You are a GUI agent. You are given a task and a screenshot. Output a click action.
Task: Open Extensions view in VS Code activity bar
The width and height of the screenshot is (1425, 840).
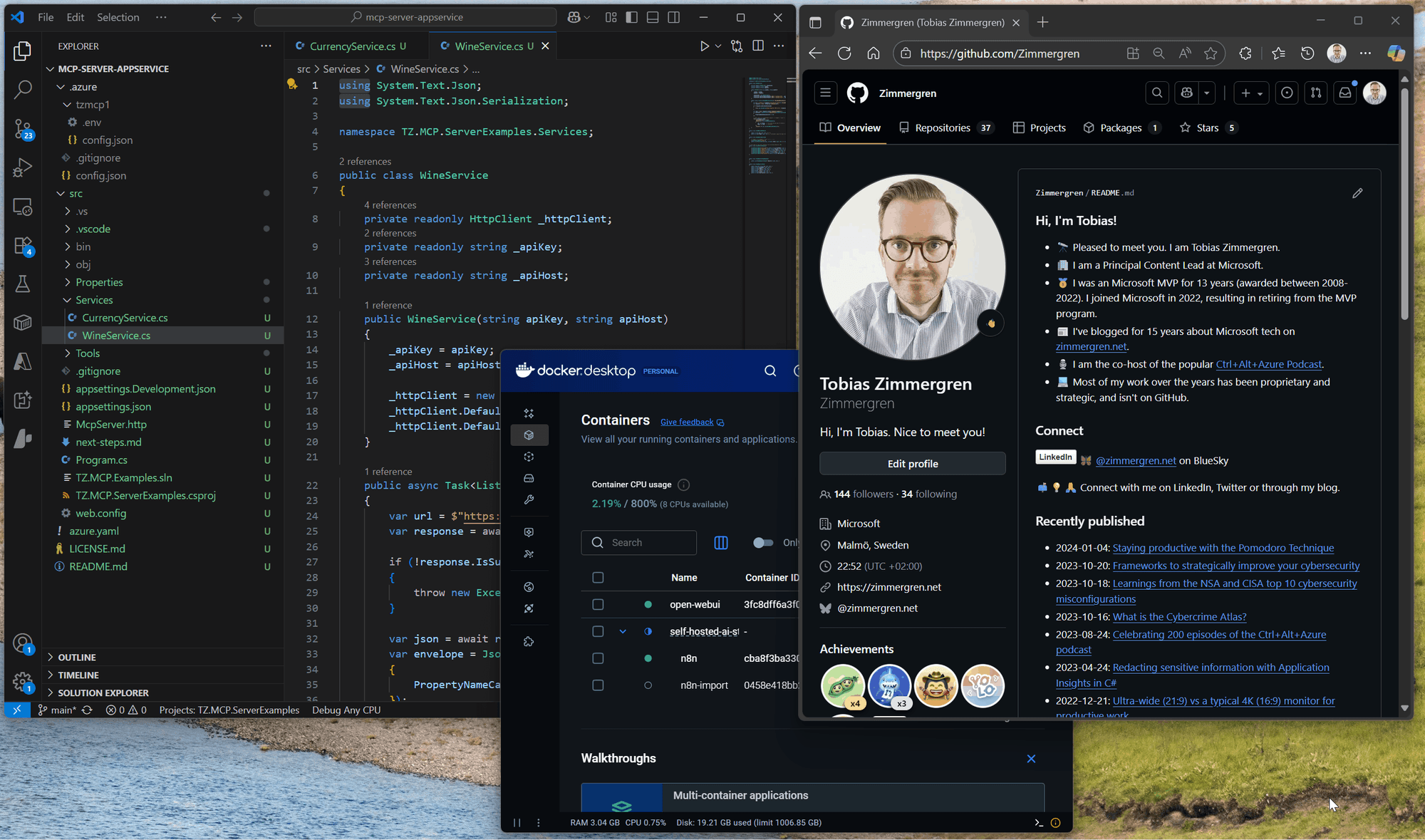[23, 246]
